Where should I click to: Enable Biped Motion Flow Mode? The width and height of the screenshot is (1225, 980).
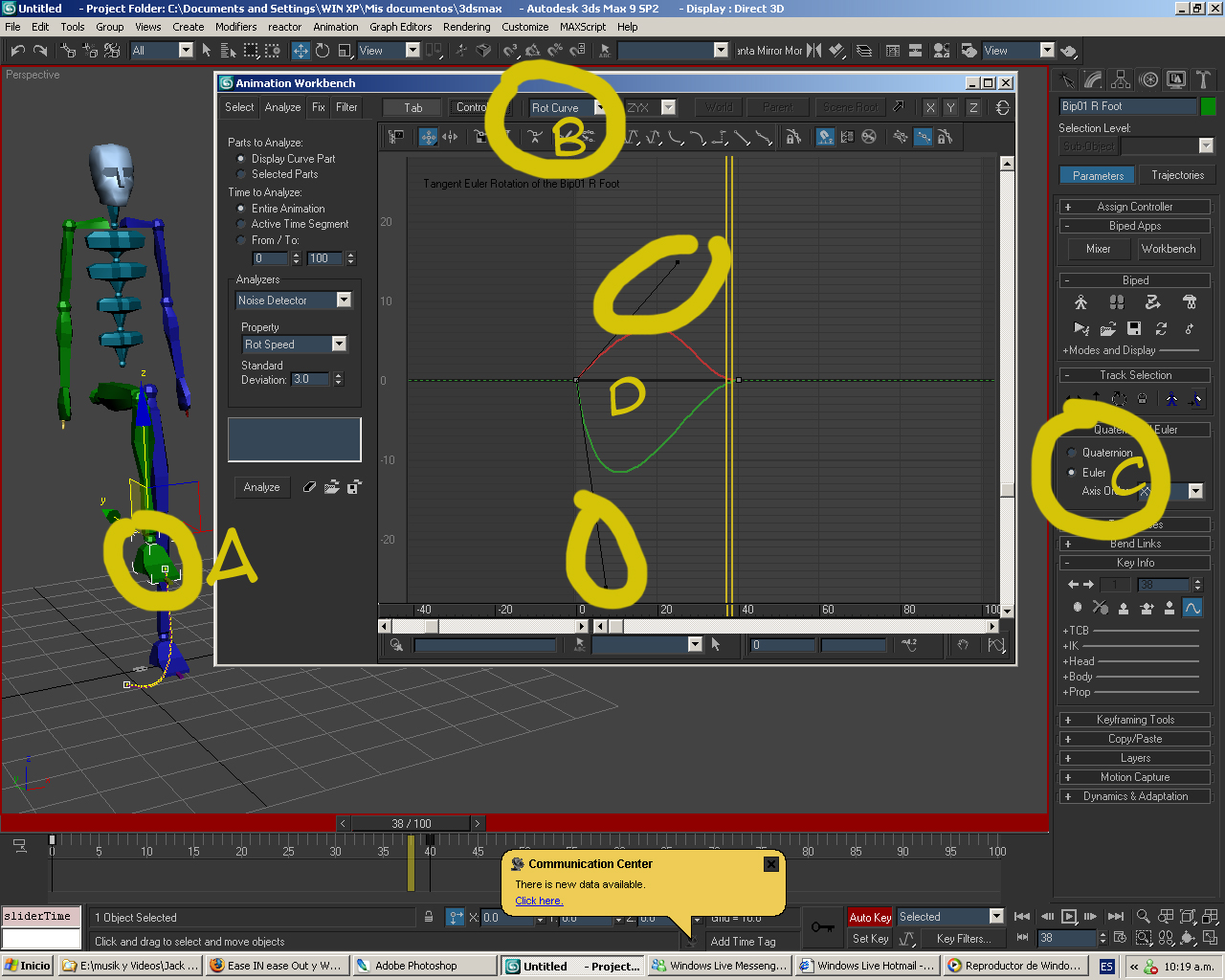1153,302
